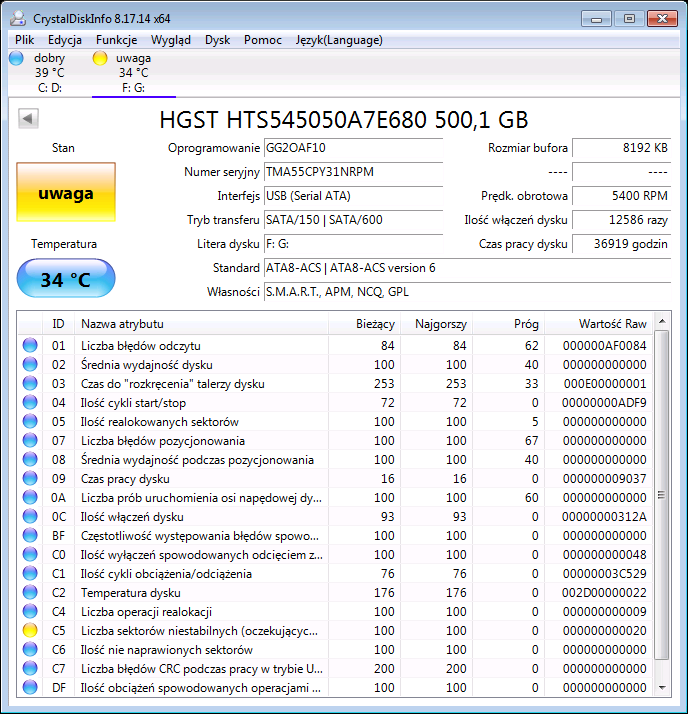Click status orb for attribute C1
The image size is (688, 714).
pyautogui.click(x=30, y=573)
